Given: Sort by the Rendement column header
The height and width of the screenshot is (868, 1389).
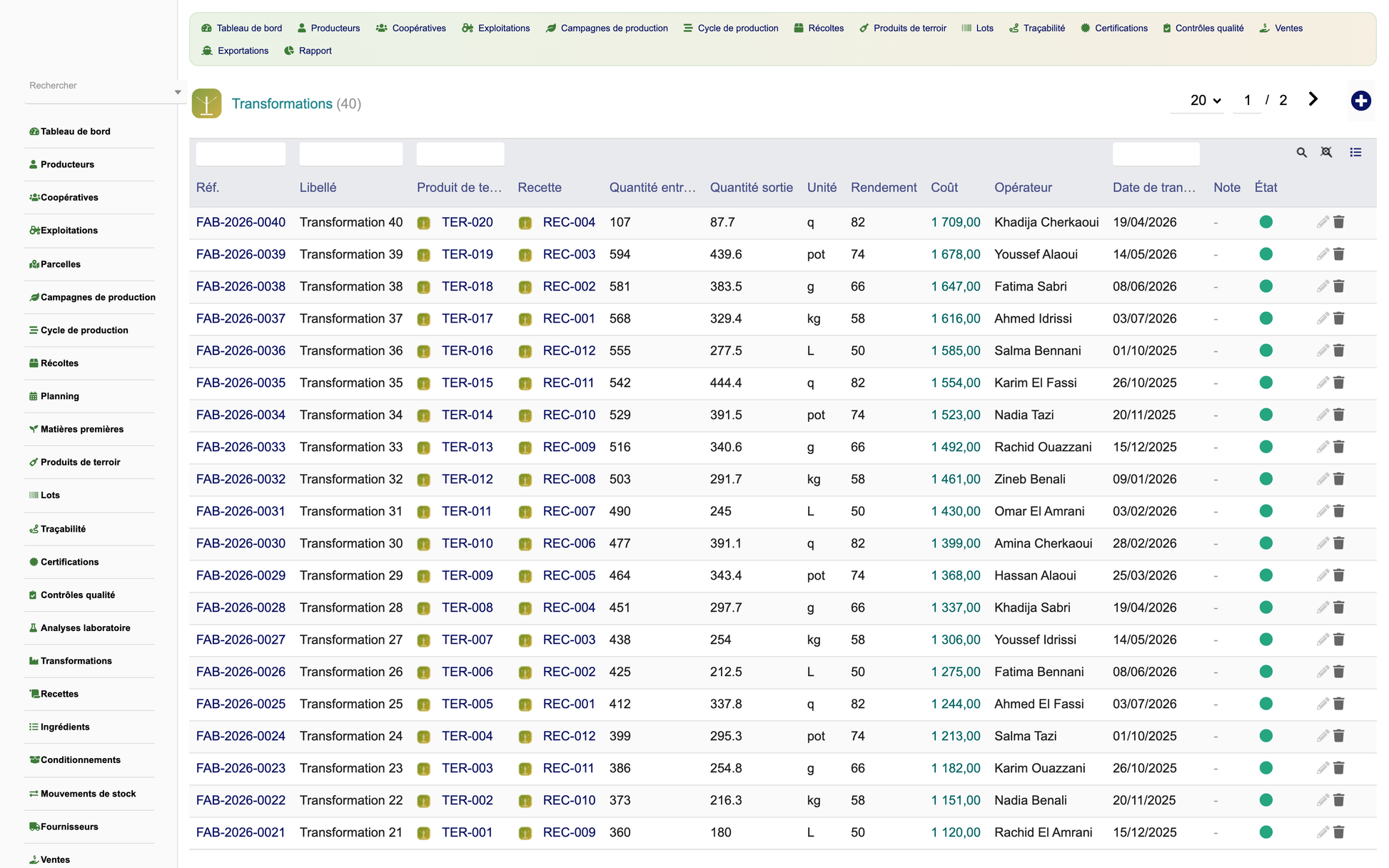Looking at the screenshot, I should (x=884, y=187).
